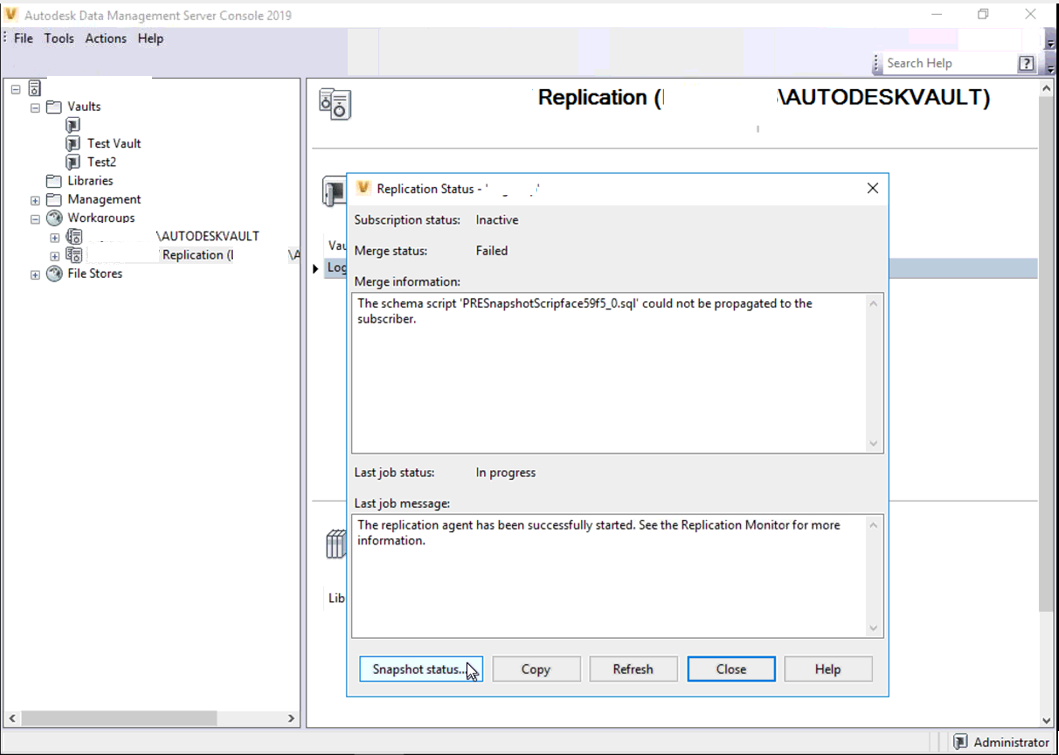Click the Administrator icon in the status bar
Screen dimensions: 1059x755
click(x=958, y=742)
